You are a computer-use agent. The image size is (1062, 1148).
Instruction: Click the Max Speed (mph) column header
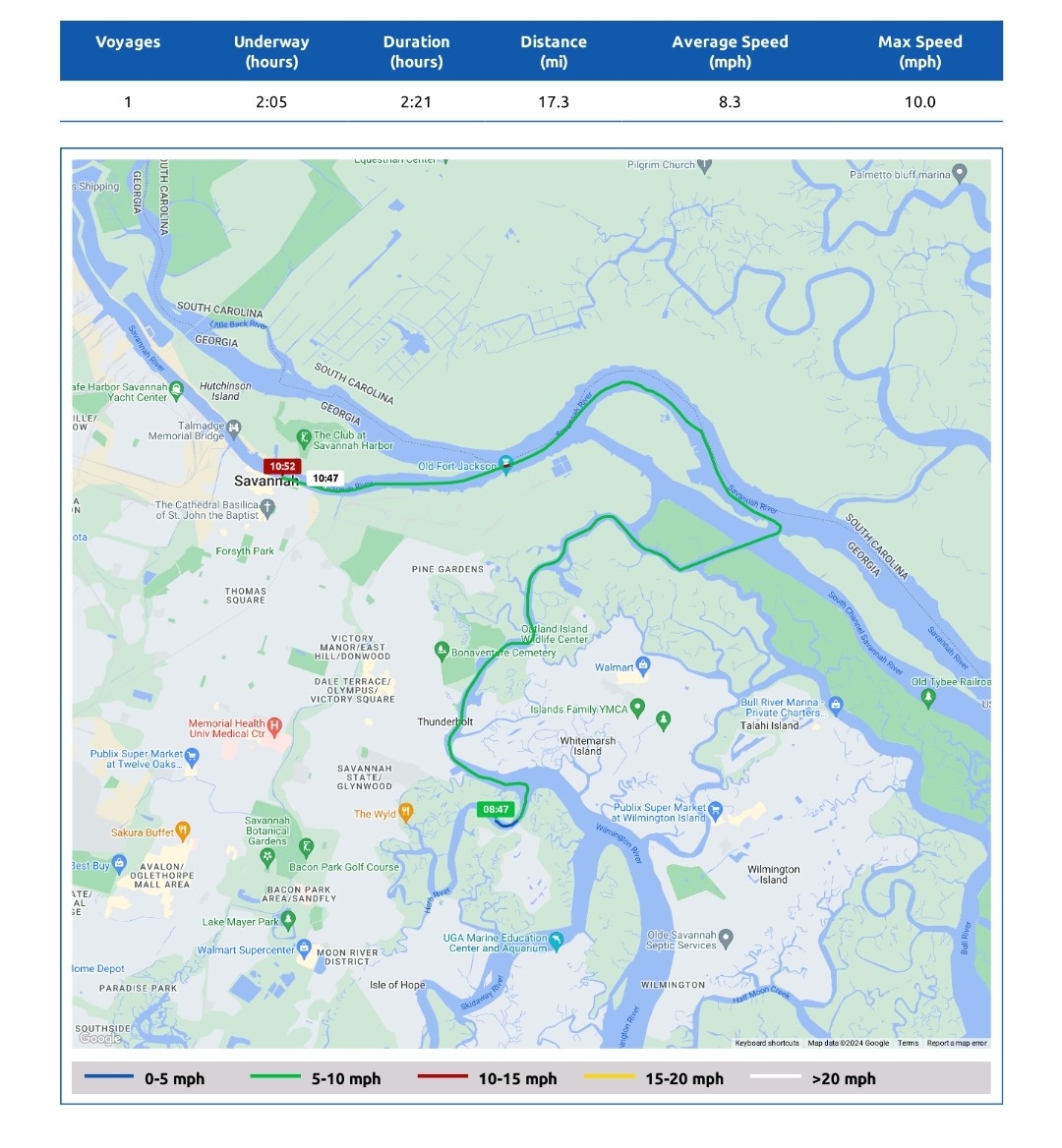point(920,51)
